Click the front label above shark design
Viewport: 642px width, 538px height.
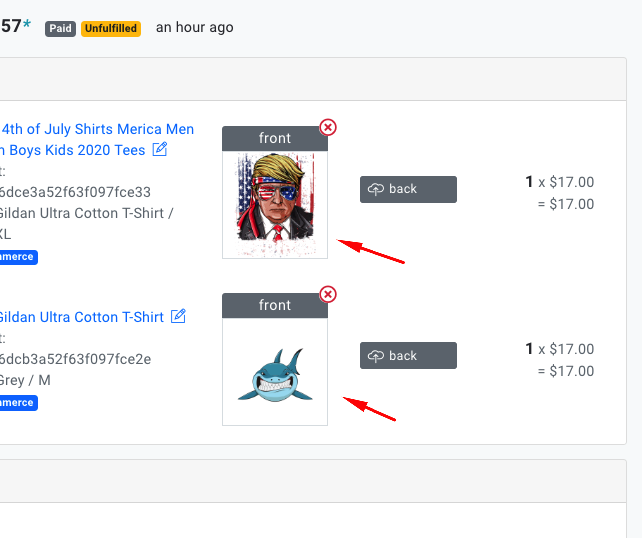(275, 305)
